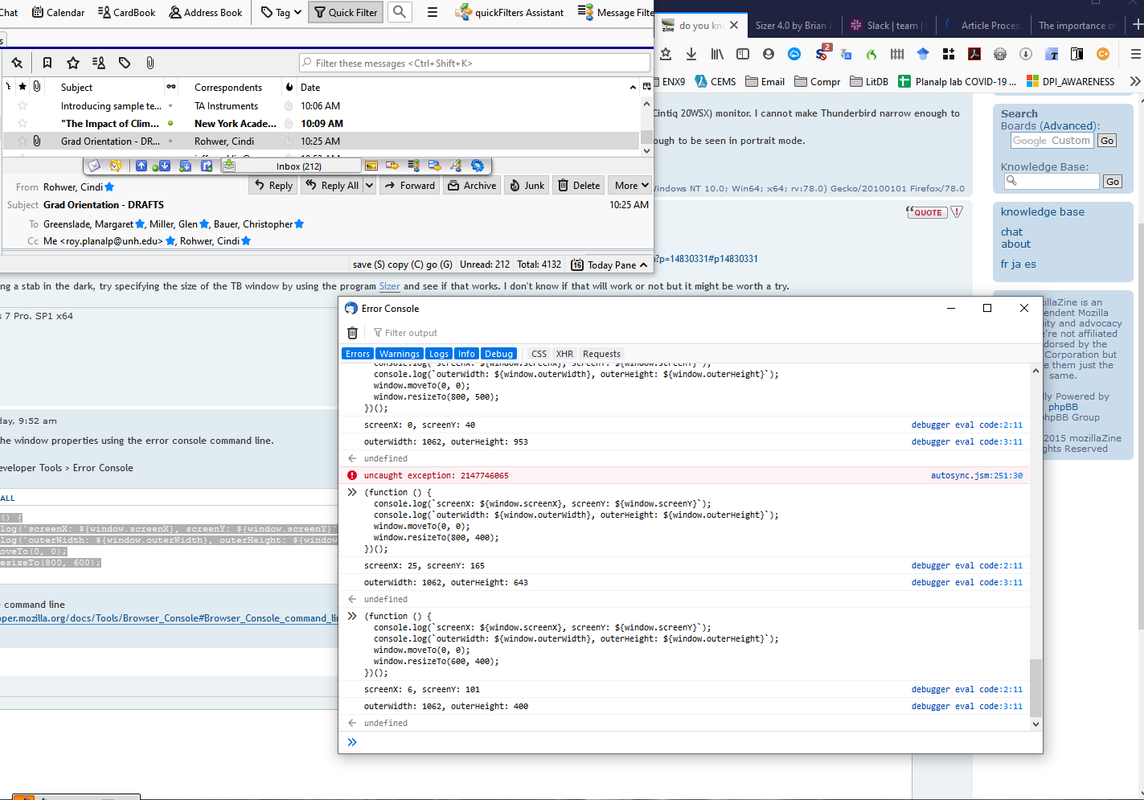Toggle tags filter in quick filter bar
Screen dimensions: 1144x800
point(124,63)
